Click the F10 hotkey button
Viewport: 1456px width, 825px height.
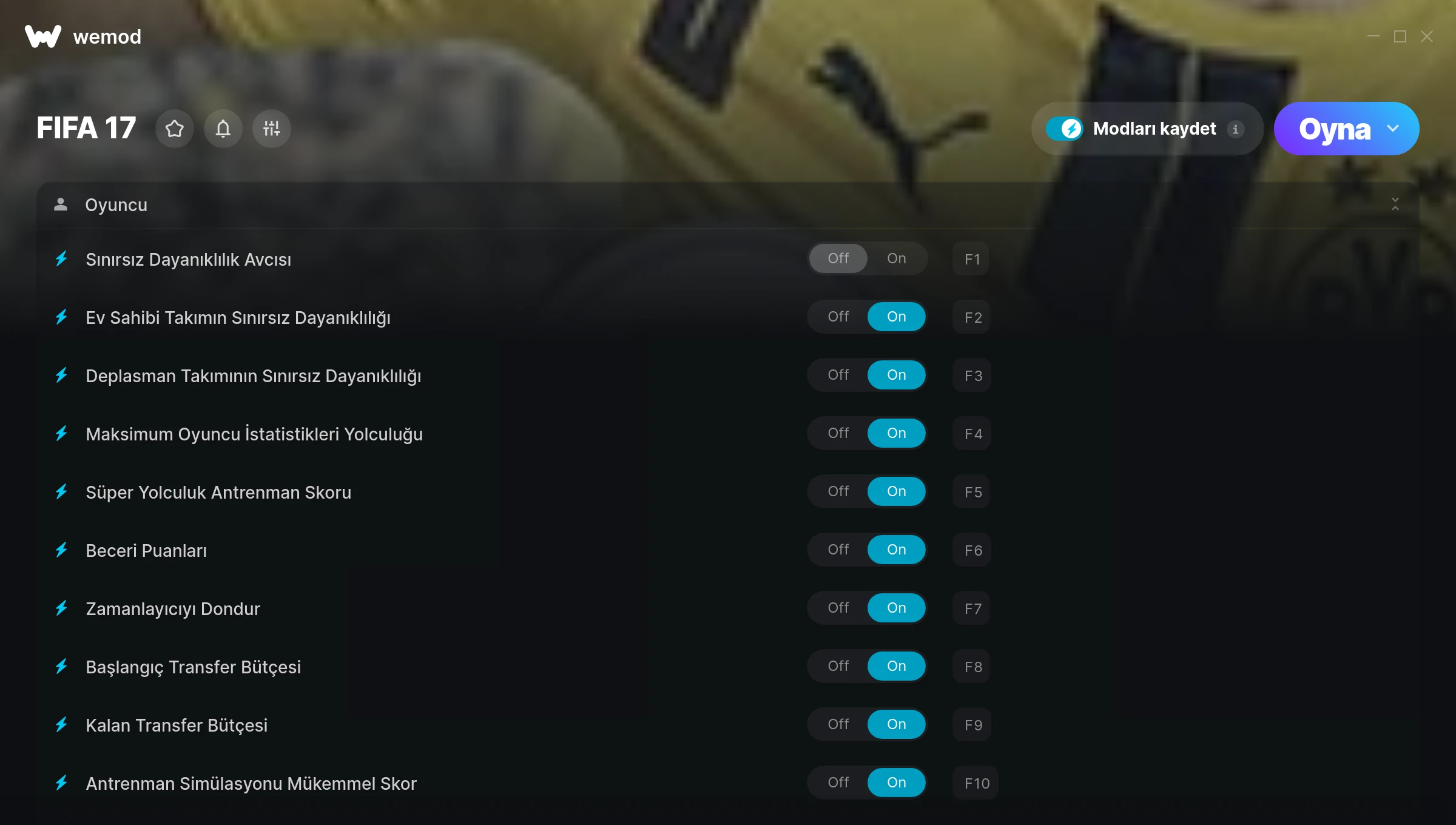[x=976, y=783]
